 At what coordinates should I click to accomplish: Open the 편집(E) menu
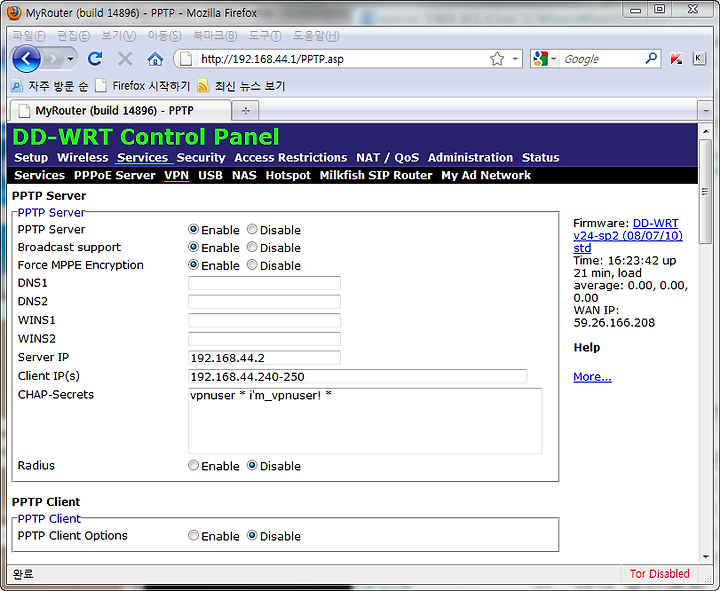(73, 35)
